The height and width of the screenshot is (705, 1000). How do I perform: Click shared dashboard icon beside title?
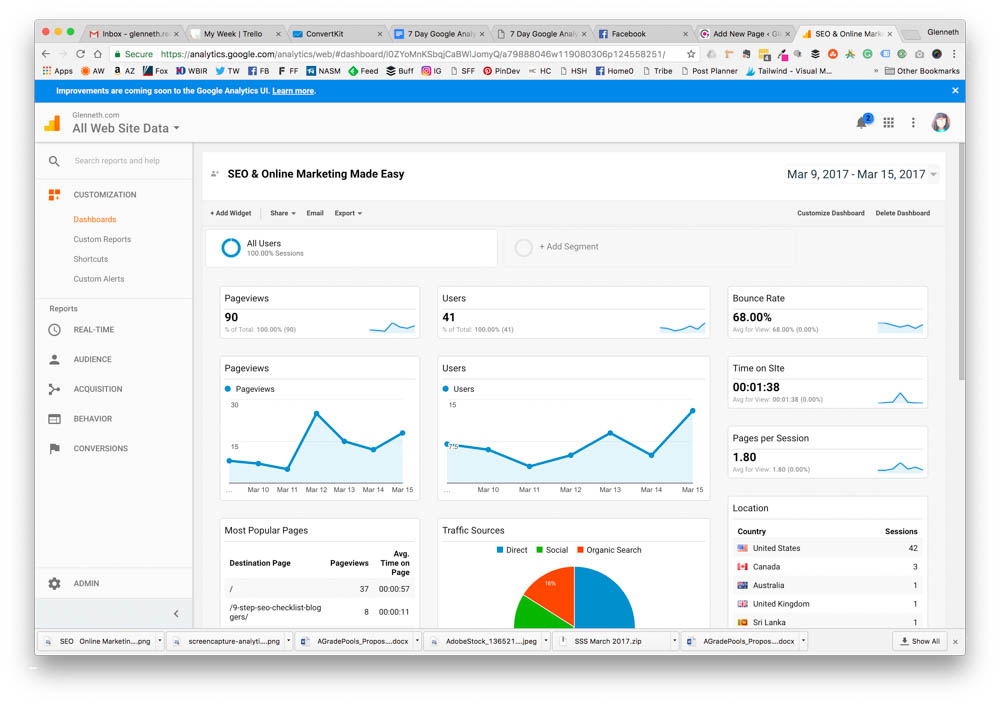215,174
